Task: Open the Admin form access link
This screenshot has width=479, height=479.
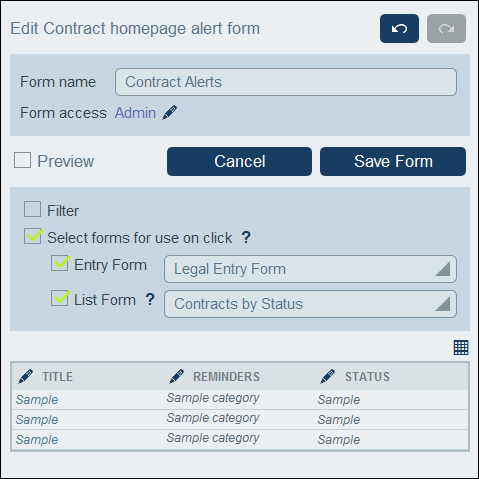Action: (x=135, y=113)
